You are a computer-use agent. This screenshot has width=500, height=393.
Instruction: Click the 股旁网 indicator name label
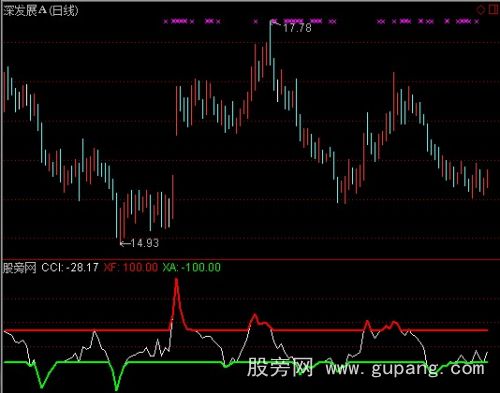coord(20,267)
